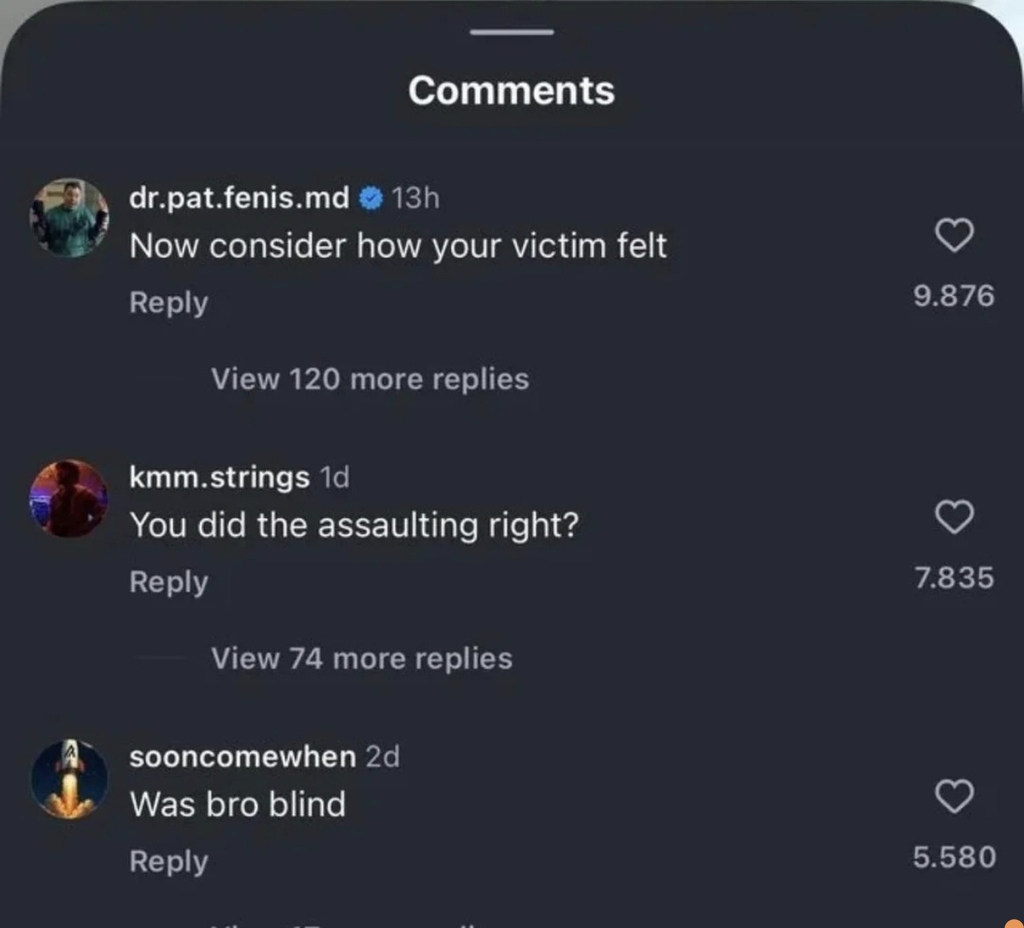Tap Reply under 'Was bro blind'

[168, 861]
